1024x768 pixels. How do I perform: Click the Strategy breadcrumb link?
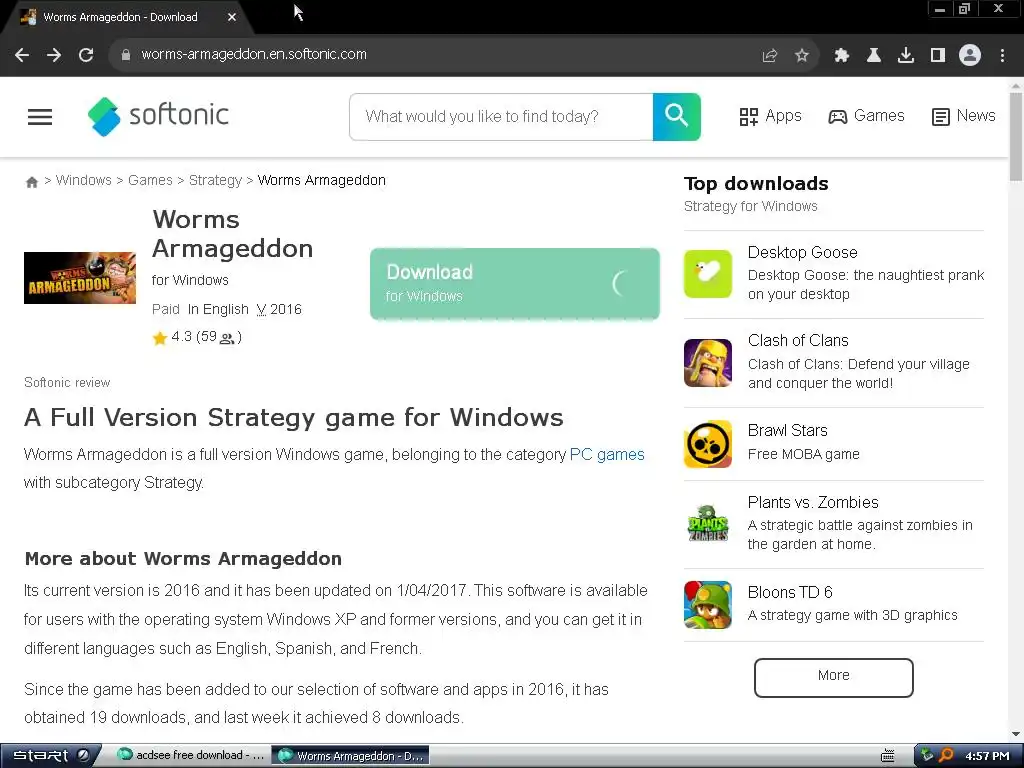tap(216, 180)
